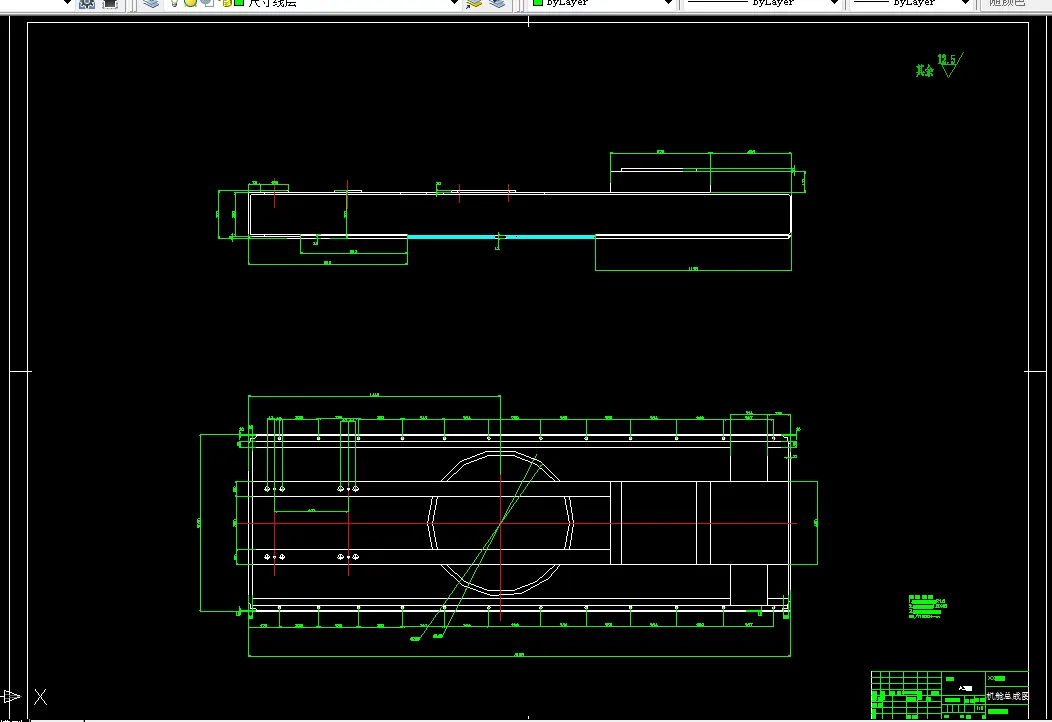Toggle the layer lock icon
This screenshot has height=722, width=1052.
(225, 3)
